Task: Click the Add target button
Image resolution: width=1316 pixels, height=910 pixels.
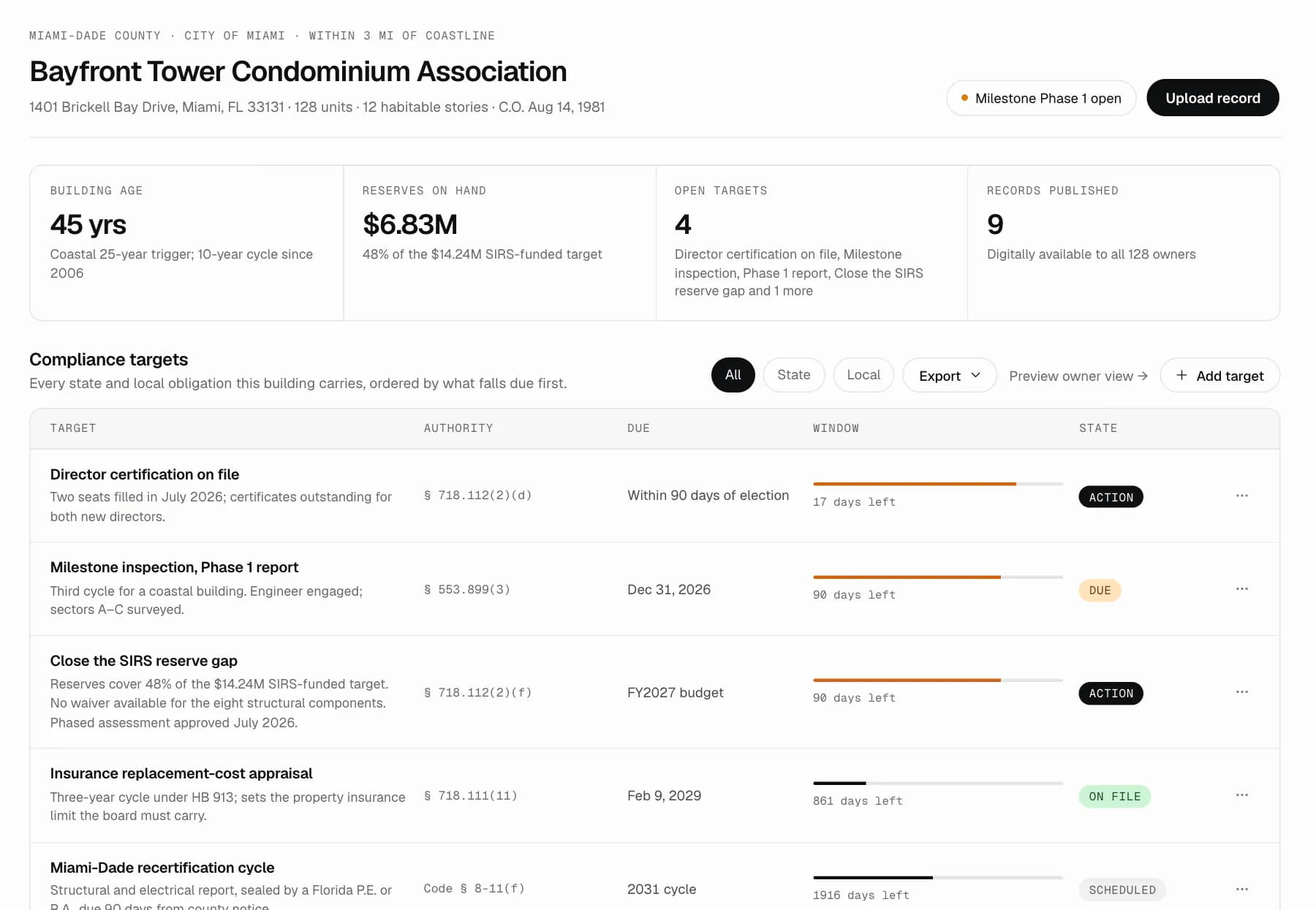Action: coord(1219,375)
